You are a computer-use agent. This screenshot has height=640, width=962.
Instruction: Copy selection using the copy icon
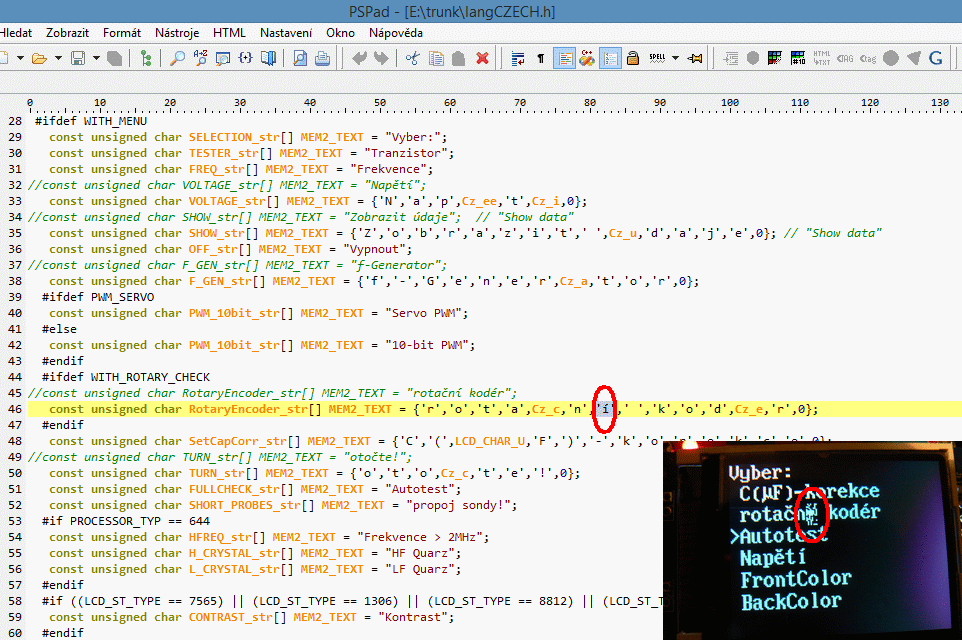coord(436,58)
